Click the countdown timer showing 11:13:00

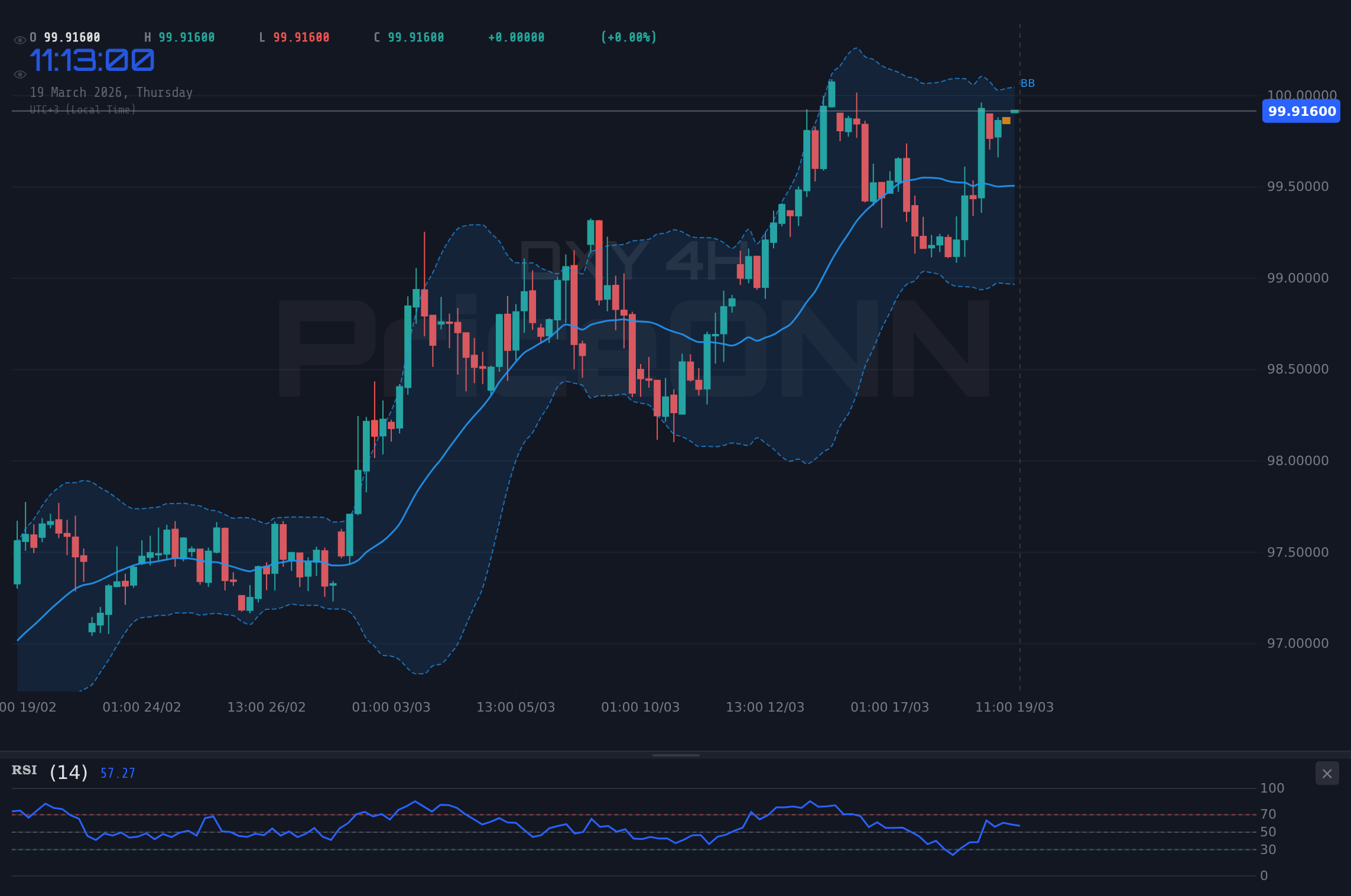(92, 60)
